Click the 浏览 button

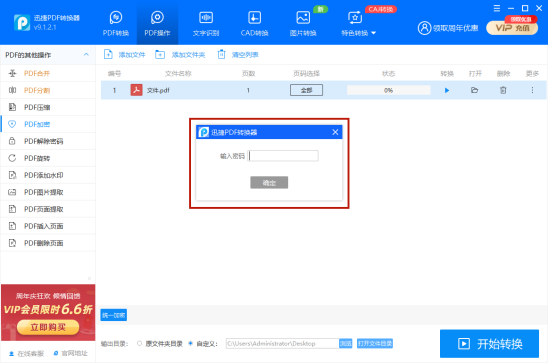pyautogui.click(x=345, y=343)
